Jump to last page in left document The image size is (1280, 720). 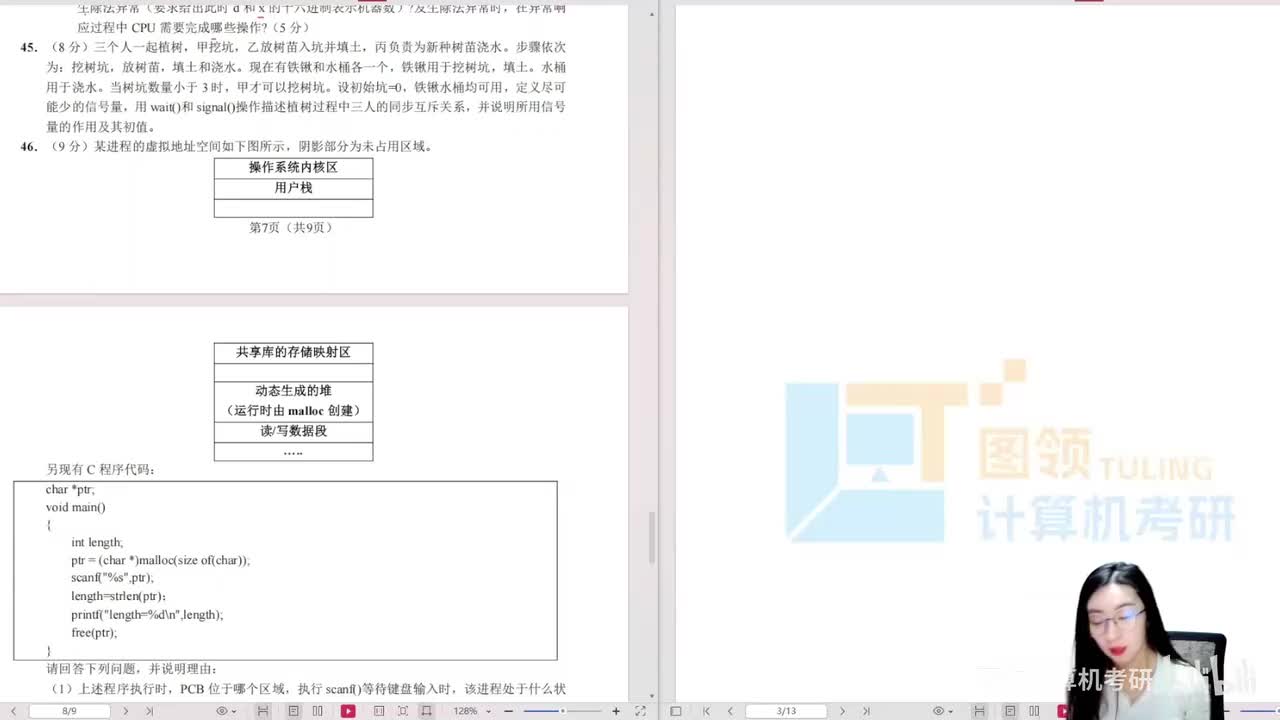pyautogui.click(x=149, y=711)
